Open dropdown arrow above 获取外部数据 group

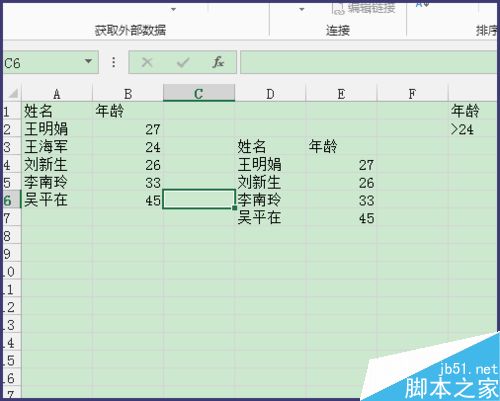(x=173, y=9)
